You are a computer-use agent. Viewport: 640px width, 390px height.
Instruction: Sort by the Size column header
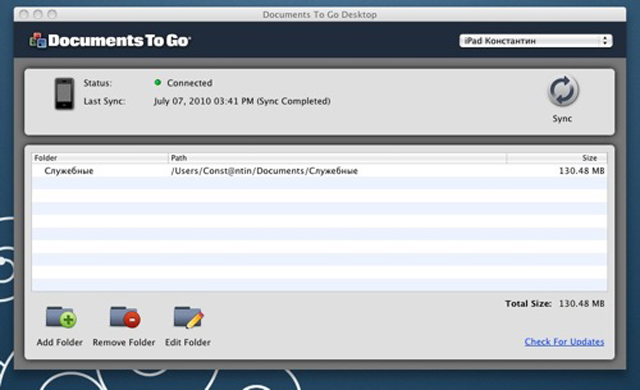557,158
